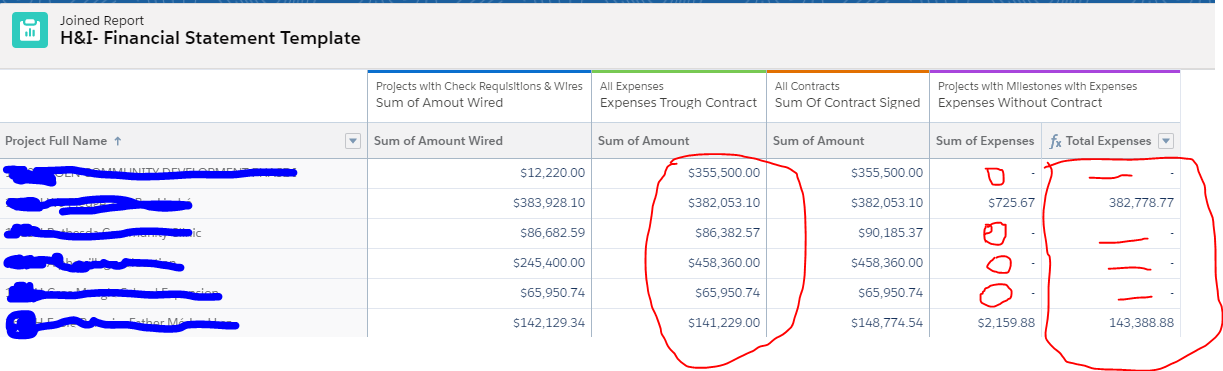Image resolution: width=1223 pixels, height=371 pixels.
Task: Click the $12,220.00 amount wired cell
Action: tap(552, 173)
